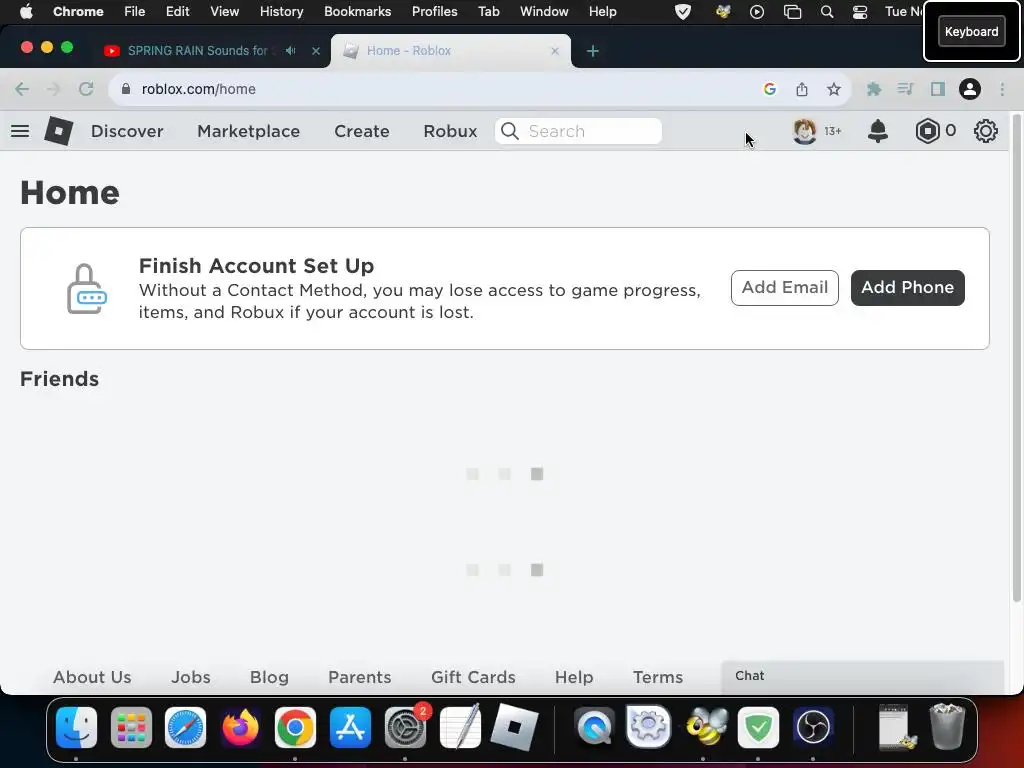Open the Chrome three-dot menu

click(1002, 89)
